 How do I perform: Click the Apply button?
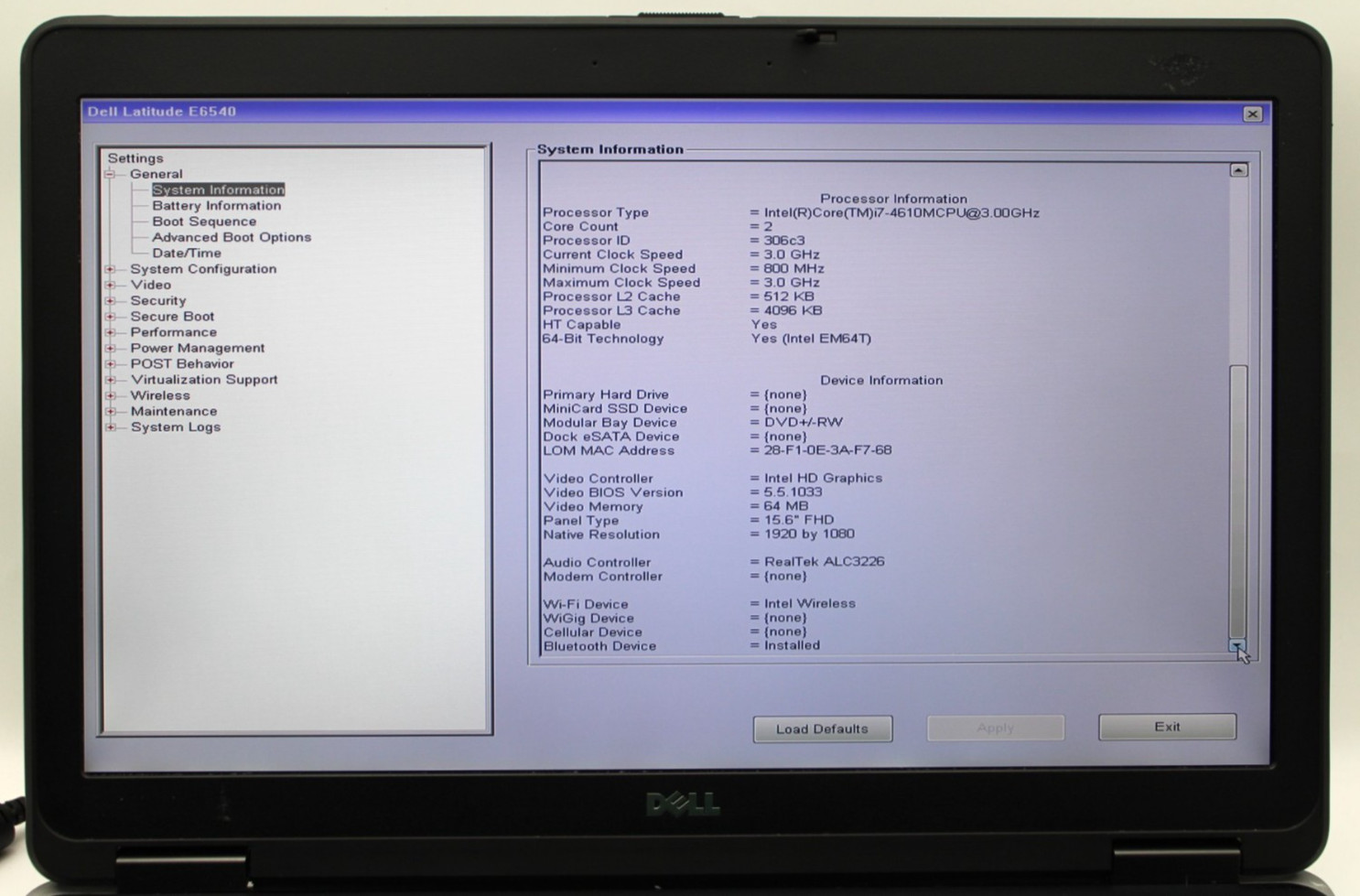pyautogui.click(x=996, y=729)
